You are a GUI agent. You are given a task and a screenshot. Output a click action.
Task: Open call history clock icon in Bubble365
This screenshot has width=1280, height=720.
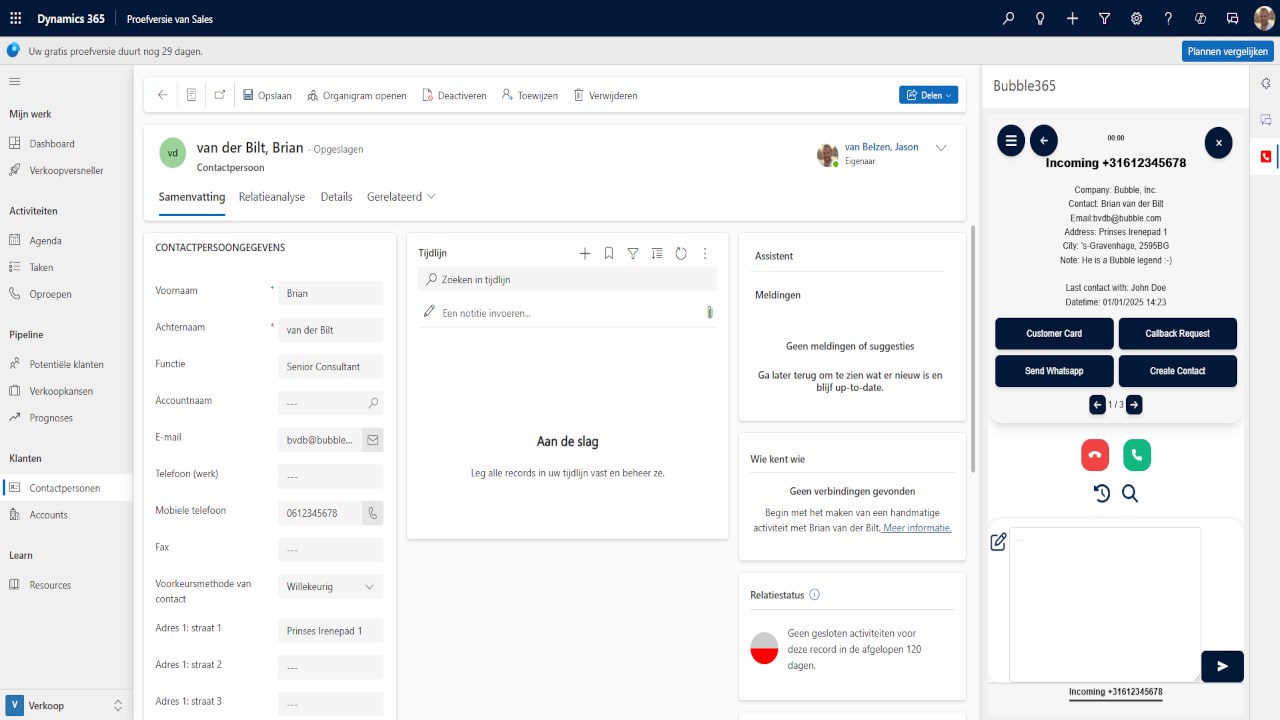1102,493
